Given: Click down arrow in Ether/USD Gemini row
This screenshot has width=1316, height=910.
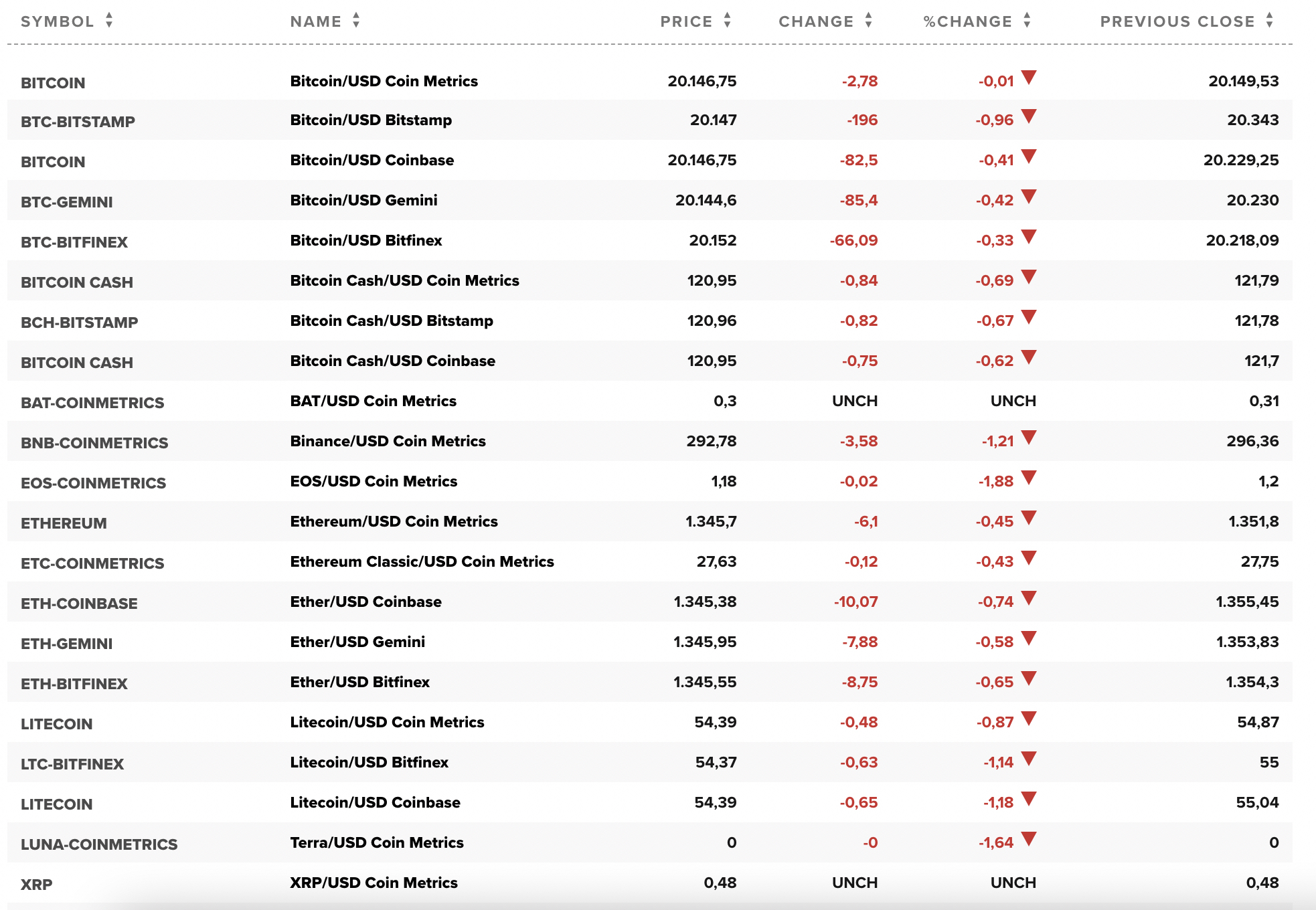Looking at the screenshot, I should coord(1029,638).
